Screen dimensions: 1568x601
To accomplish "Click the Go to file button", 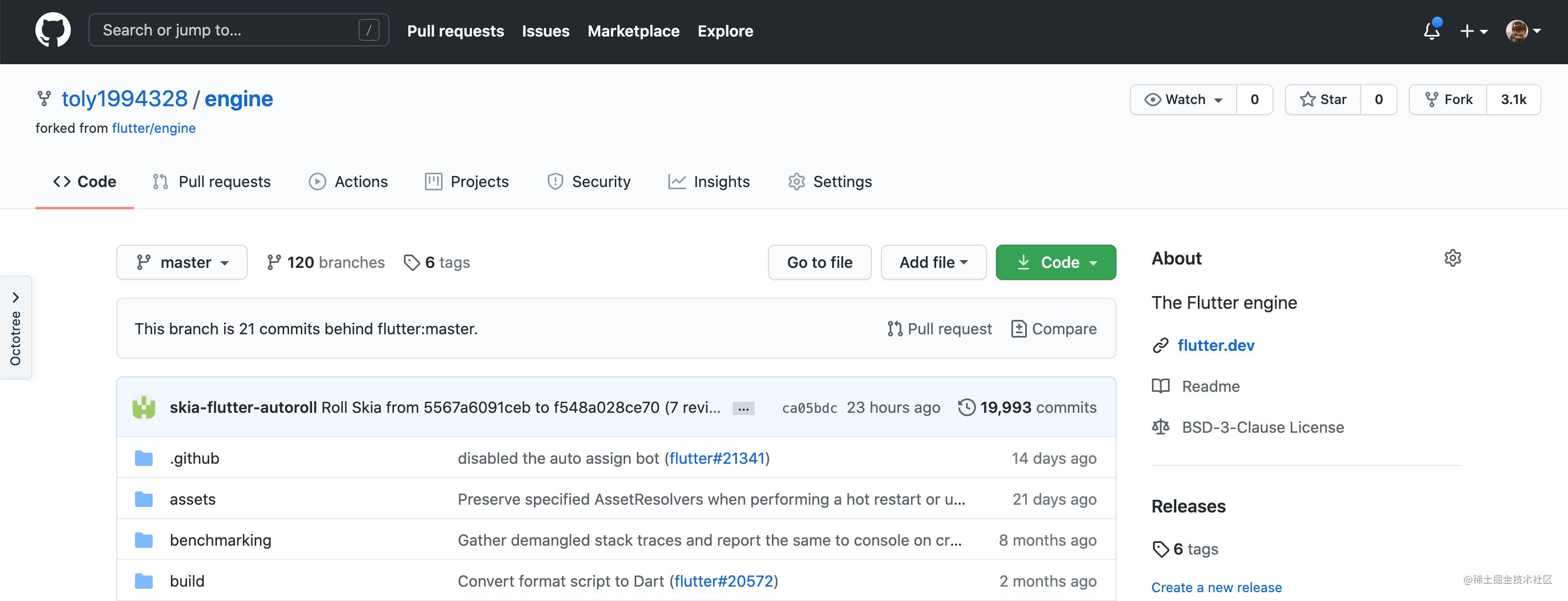I will coord(819,262).
